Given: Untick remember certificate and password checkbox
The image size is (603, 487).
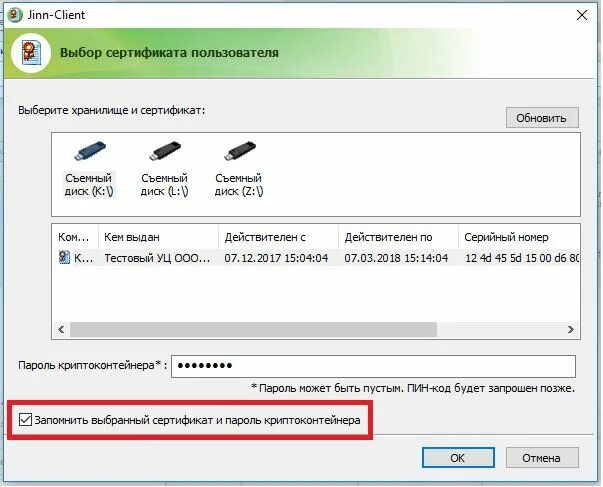Looking at the screenshot, I should (x=25, y=420).
